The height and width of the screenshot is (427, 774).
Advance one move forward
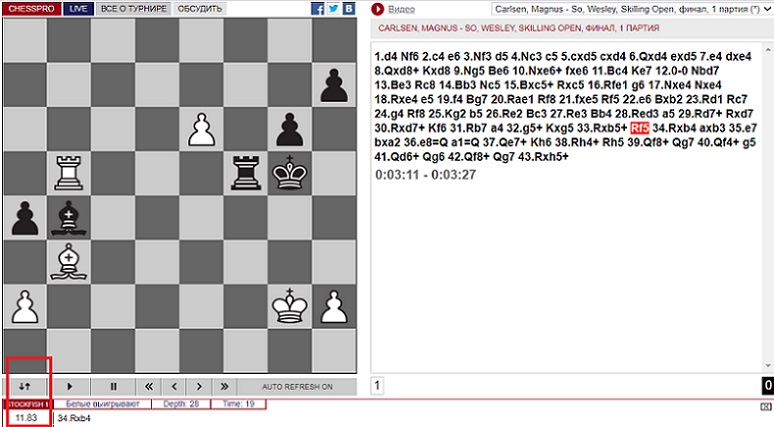click(x=199, y=386)
